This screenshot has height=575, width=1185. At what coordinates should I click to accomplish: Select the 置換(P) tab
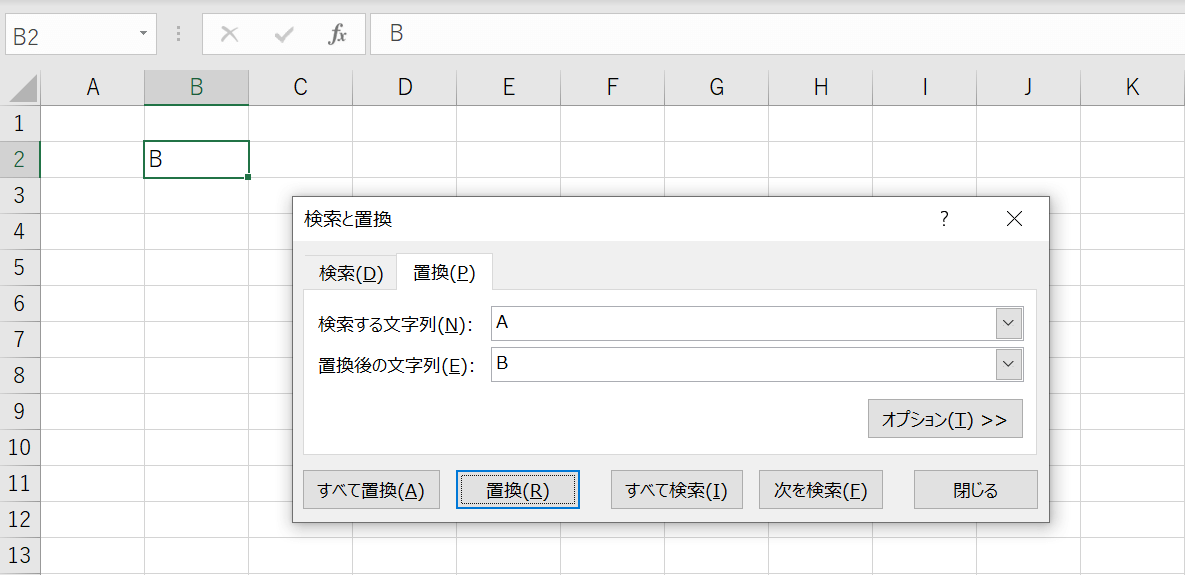tap(444, 273)
